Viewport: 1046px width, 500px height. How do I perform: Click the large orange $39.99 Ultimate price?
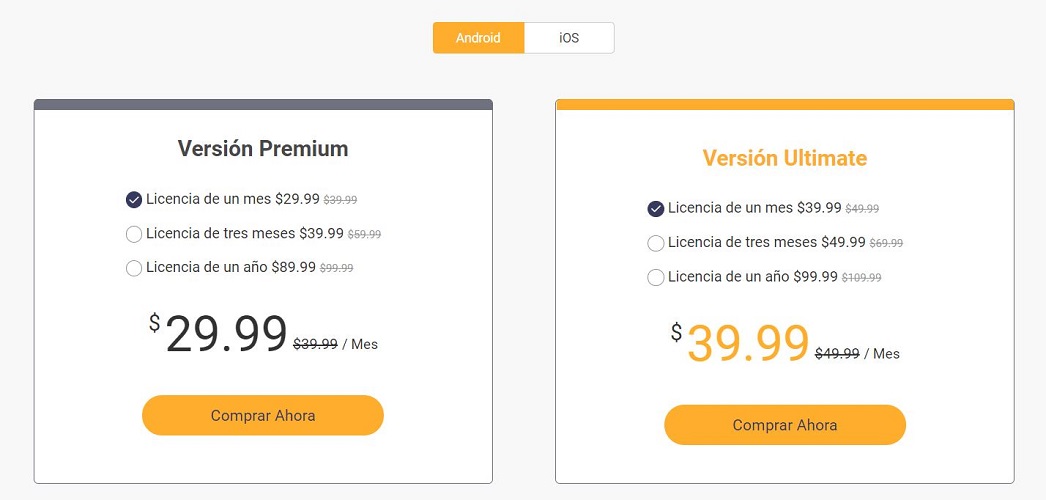coord(748,344)
